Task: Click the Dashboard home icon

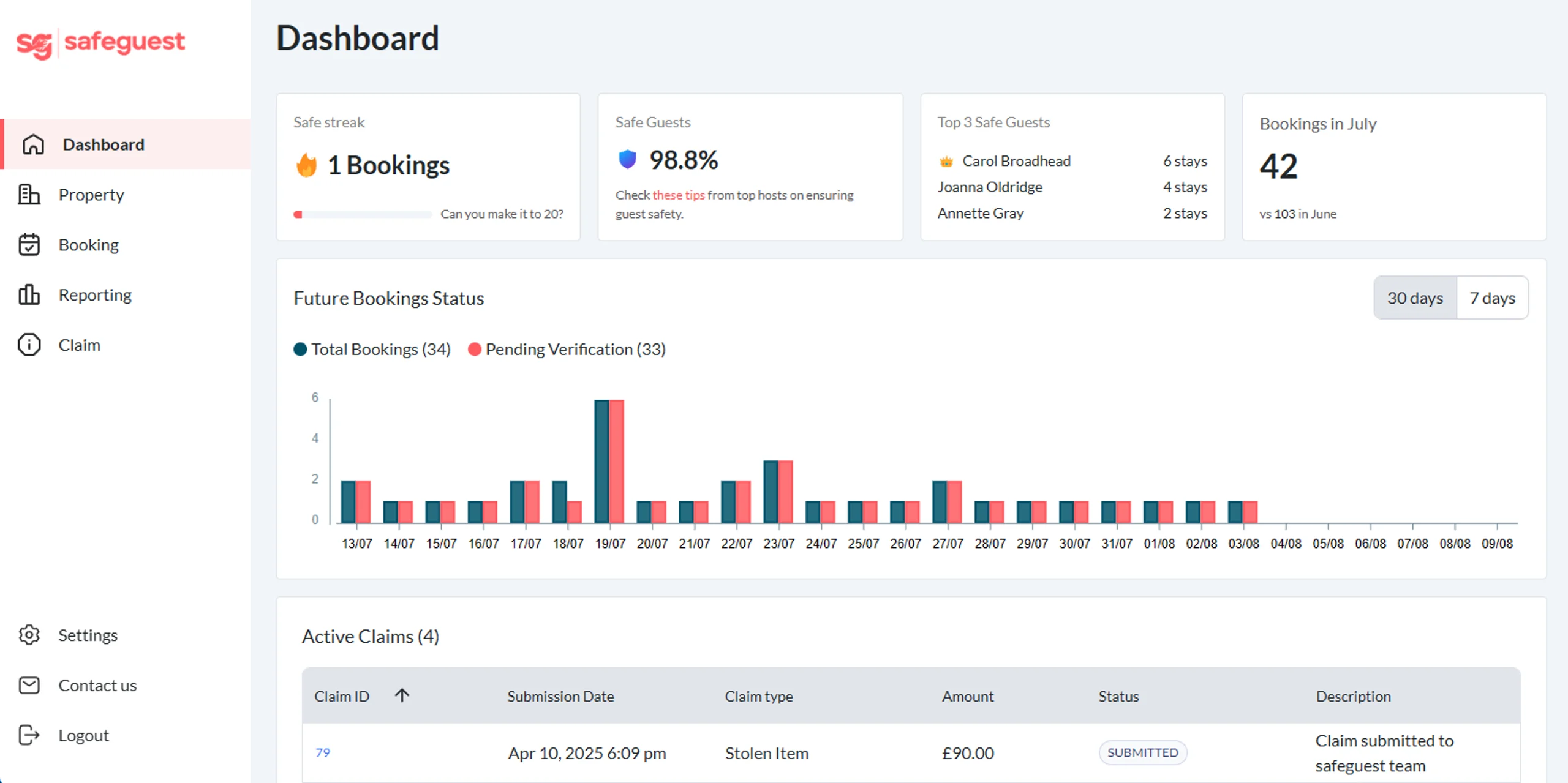Action: tap(33, 144)
